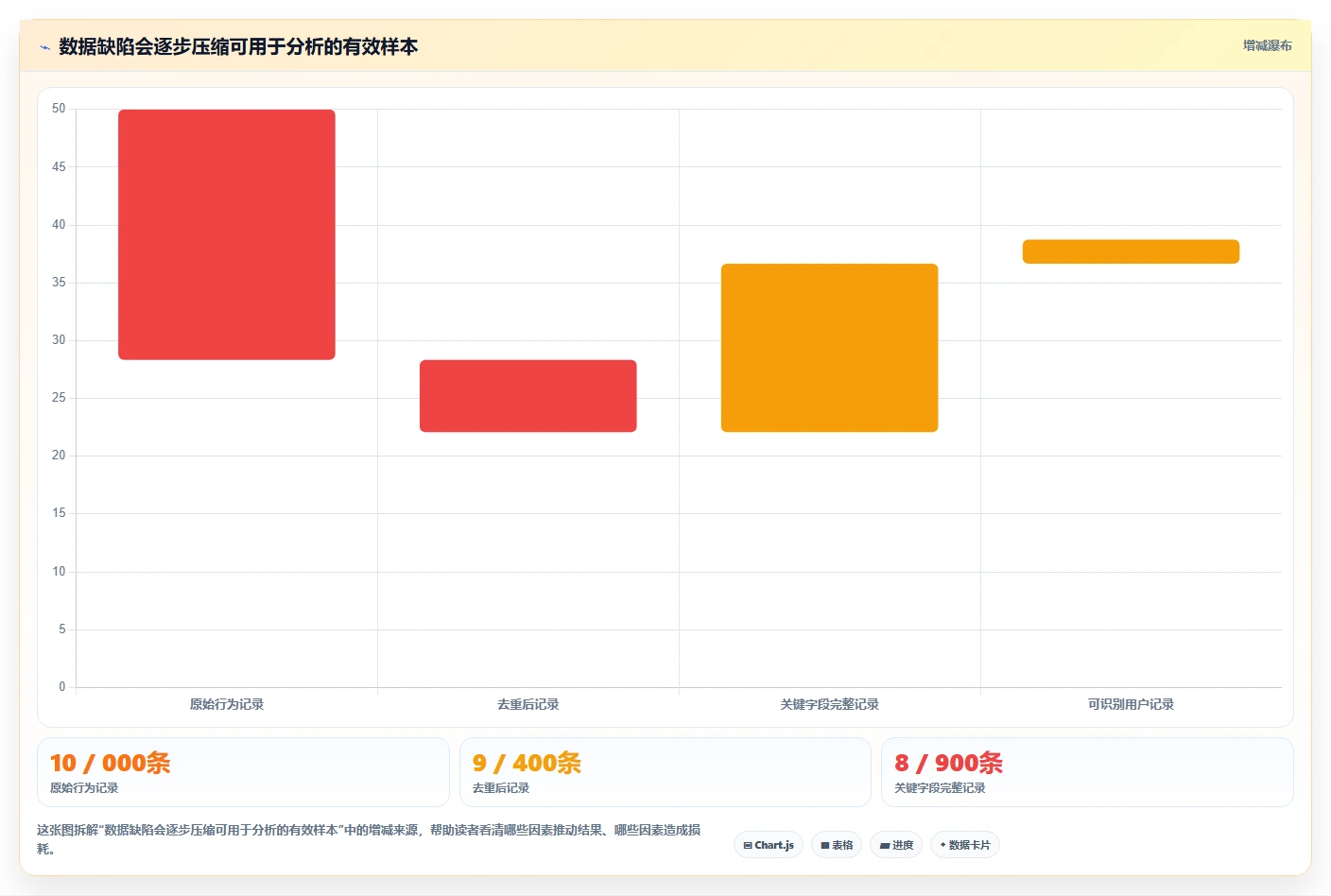Click the 增减瀑布 label in the header
The width and height of the screenshot is (1331, 896).
point(1267,45)
